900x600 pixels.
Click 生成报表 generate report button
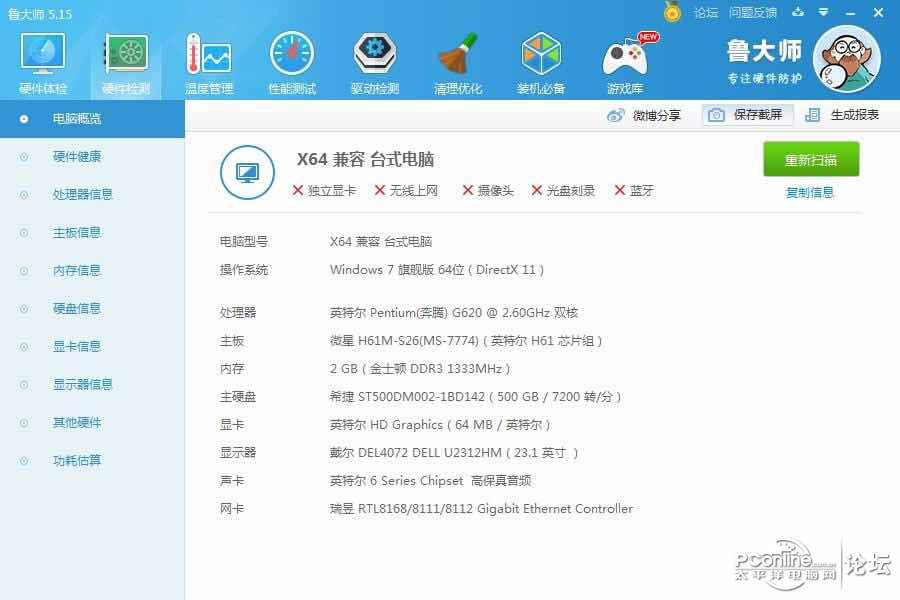842,115
